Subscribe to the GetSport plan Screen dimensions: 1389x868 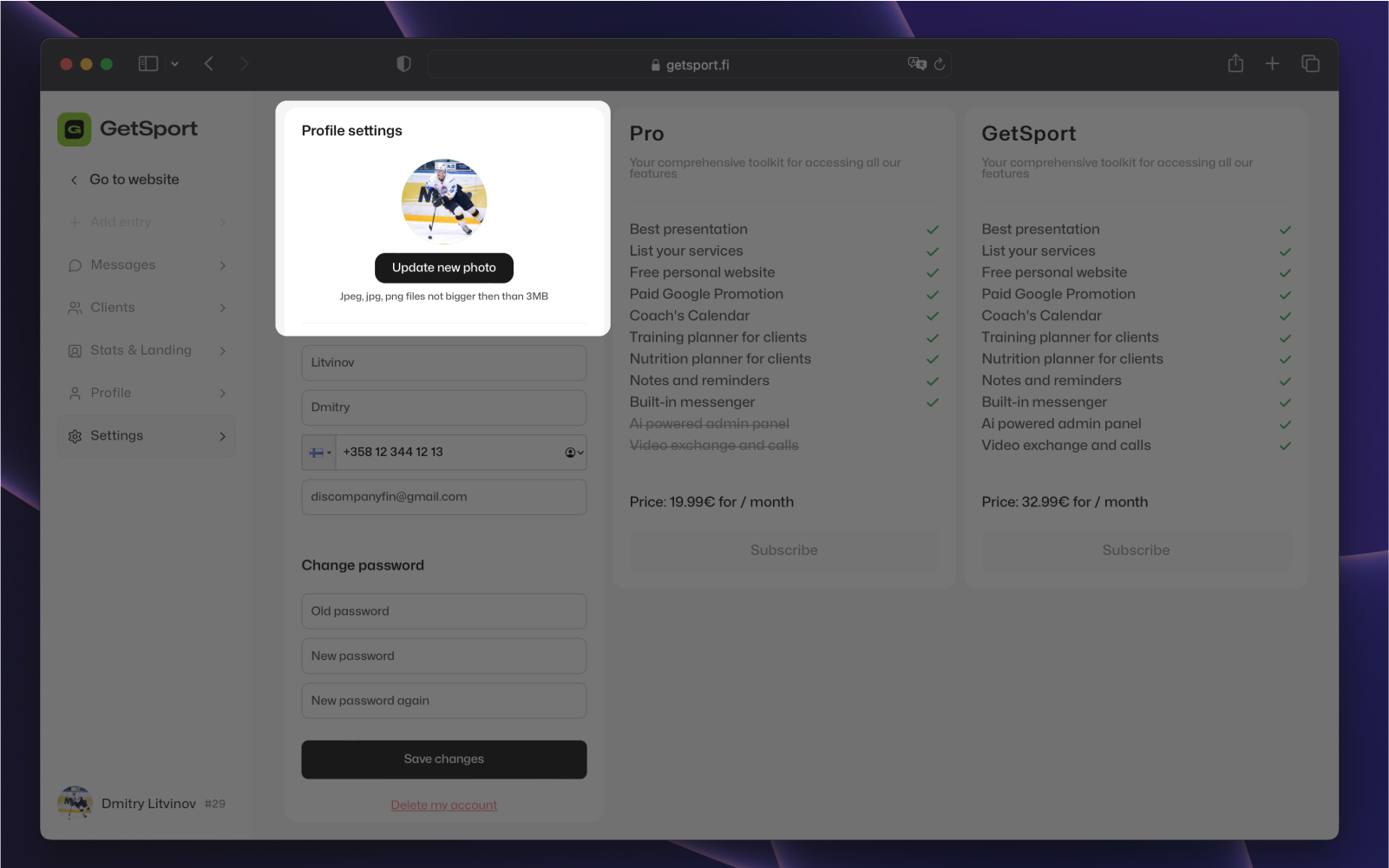[1137, 551]
